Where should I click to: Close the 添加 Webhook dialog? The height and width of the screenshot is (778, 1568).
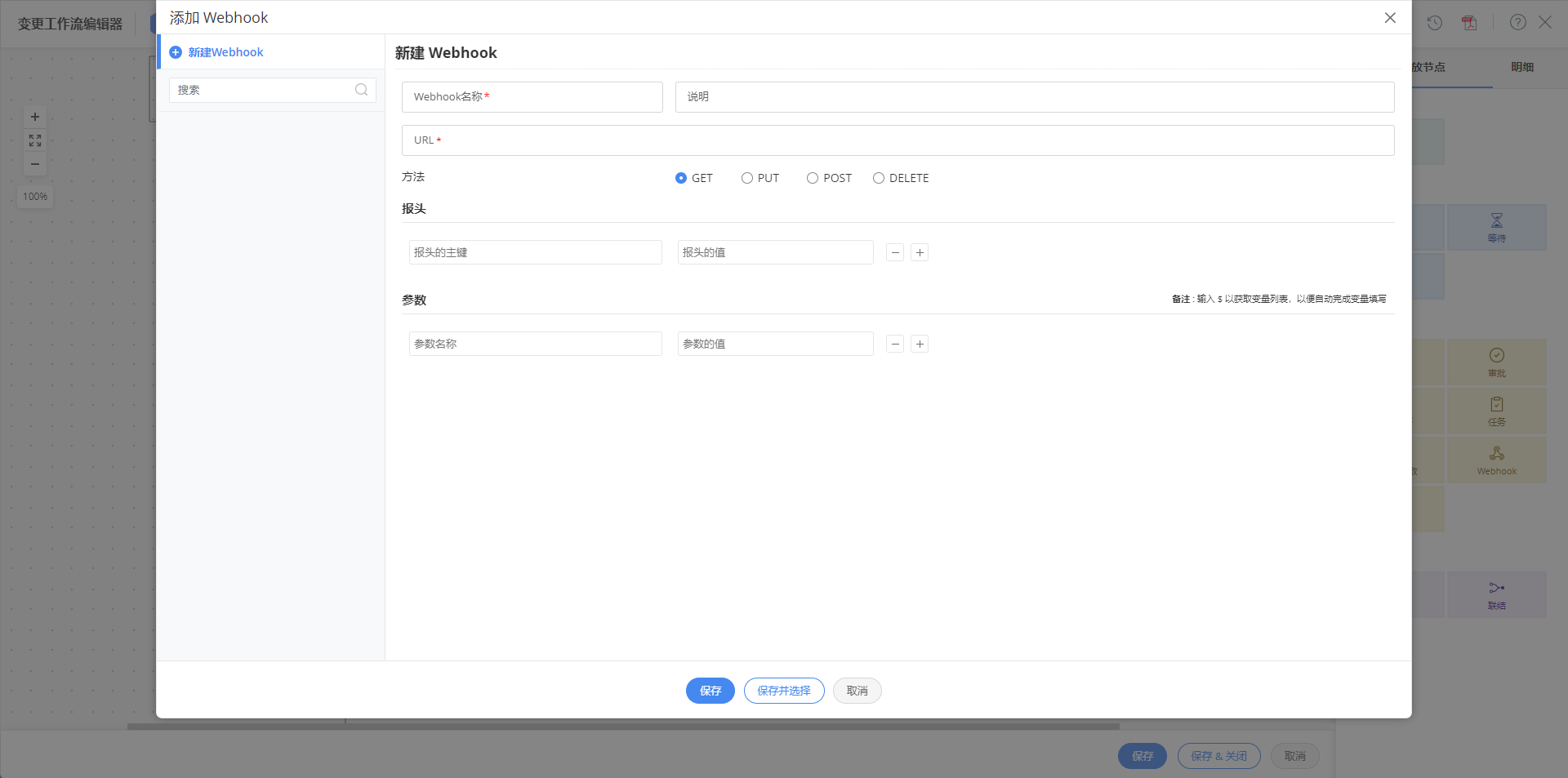1390,17
